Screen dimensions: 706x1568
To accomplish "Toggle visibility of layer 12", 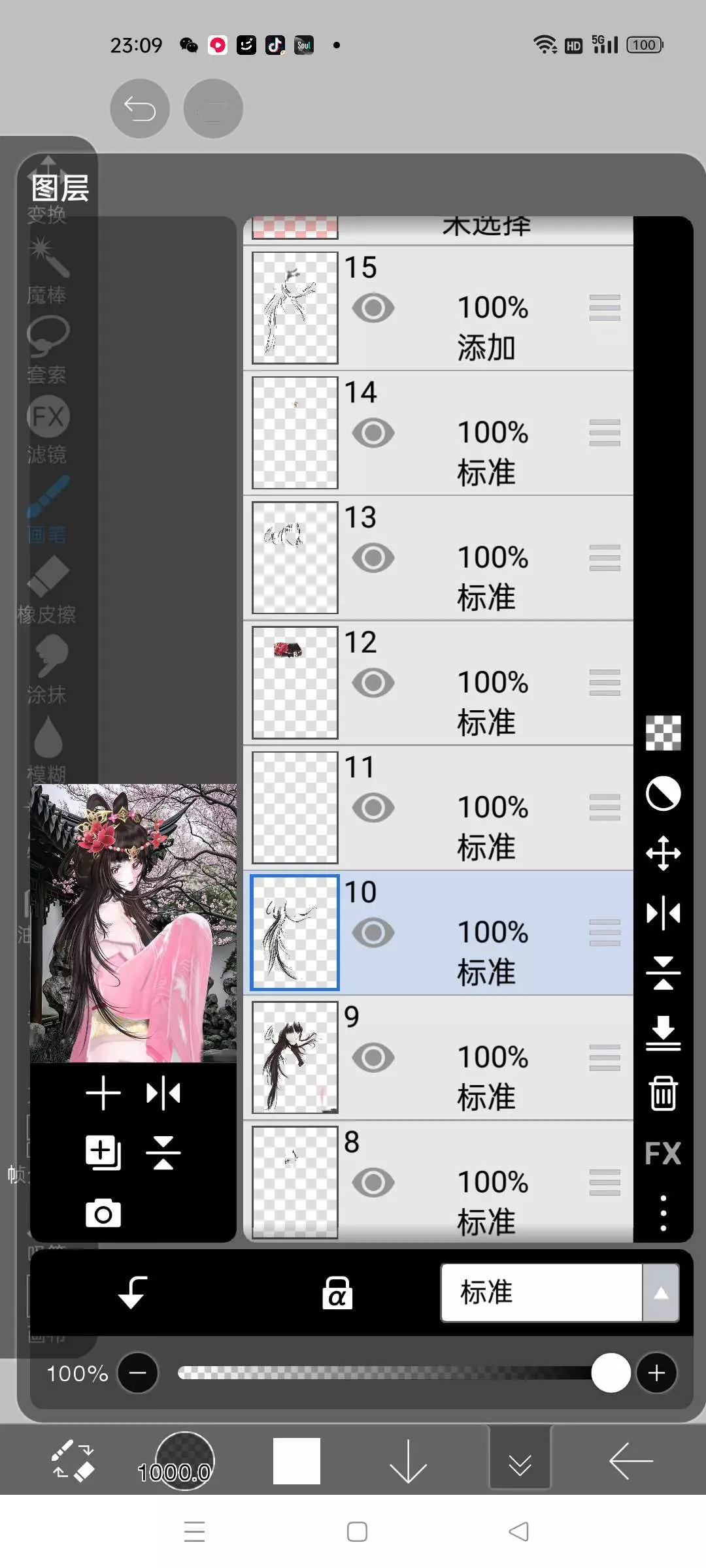I will click(373, 683).
